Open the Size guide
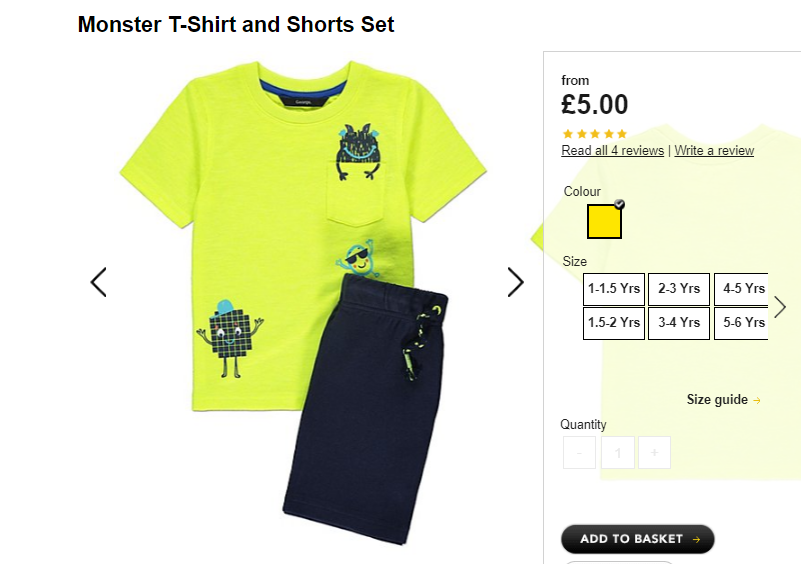The image size is (801, 564). click(717, 400)
